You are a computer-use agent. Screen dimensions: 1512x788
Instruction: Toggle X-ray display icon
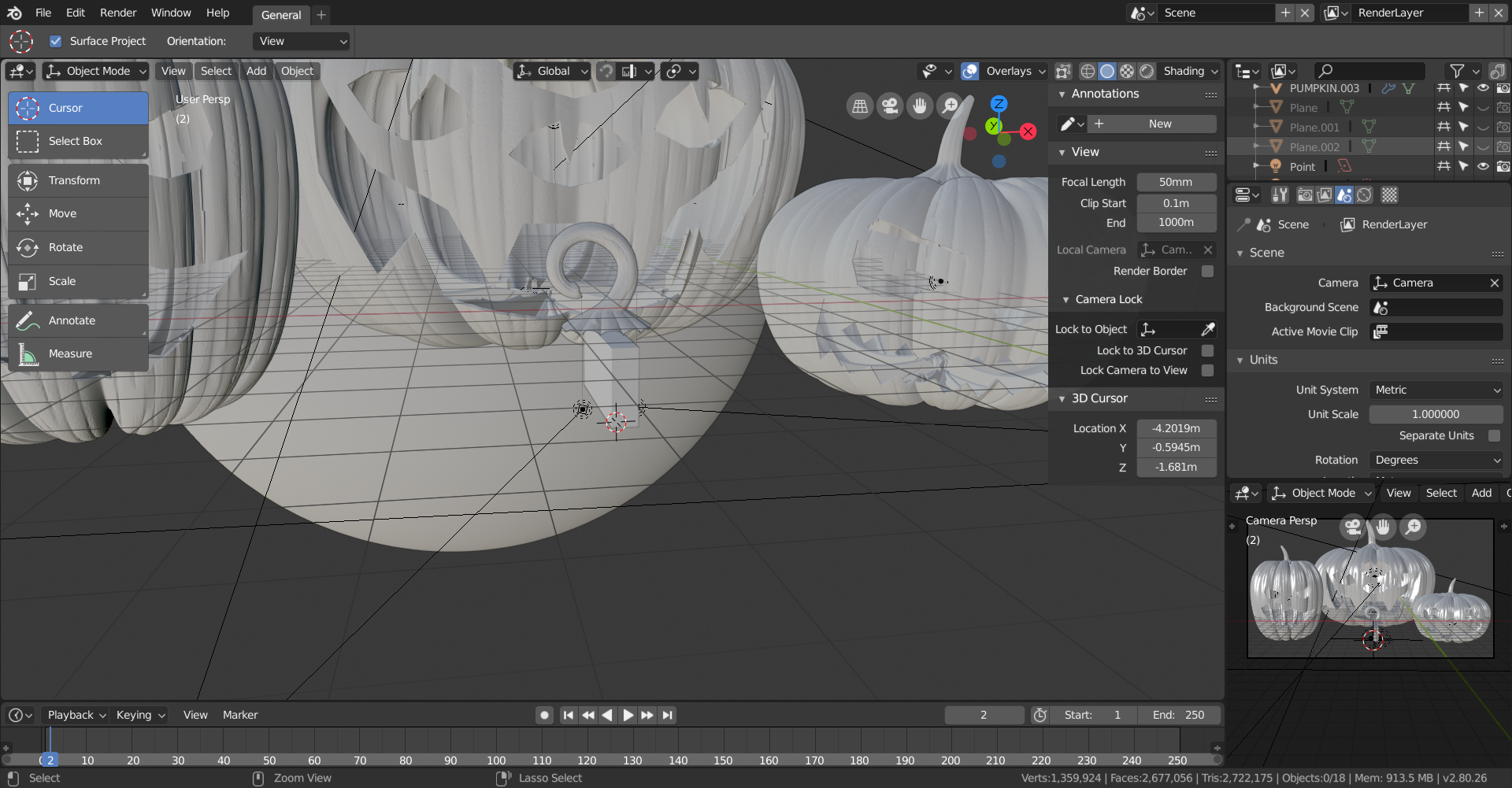click(1063, 71)
